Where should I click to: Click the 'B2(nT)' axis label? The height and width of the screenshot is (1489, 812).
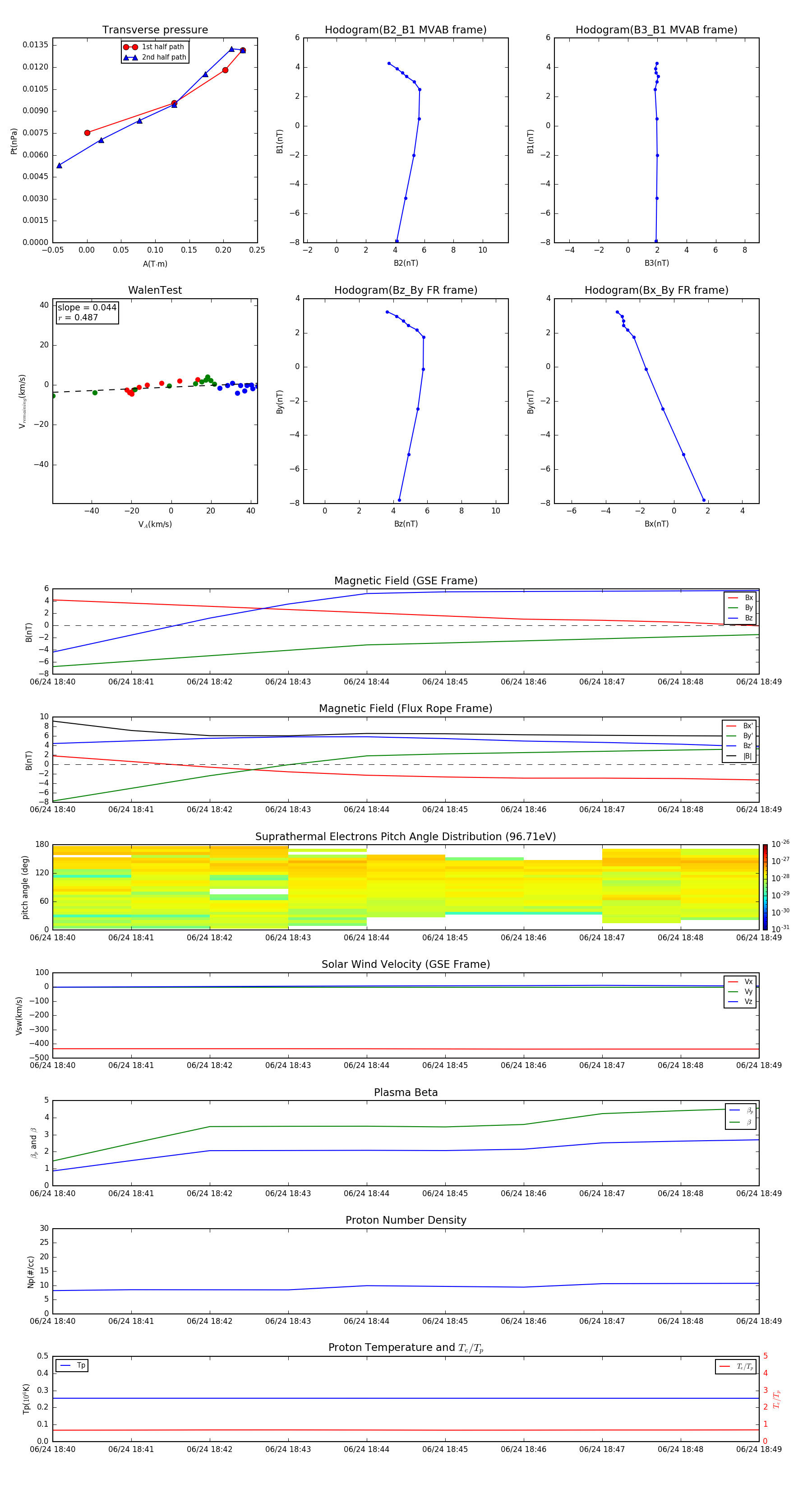406,263
